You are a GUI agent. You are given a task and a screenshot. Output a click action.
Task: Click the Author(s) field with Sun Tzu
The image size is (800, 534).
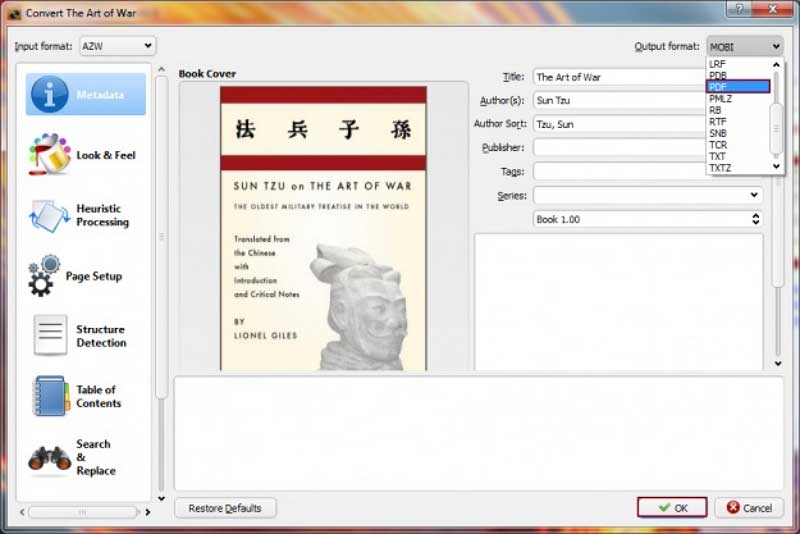pos(619,100)
